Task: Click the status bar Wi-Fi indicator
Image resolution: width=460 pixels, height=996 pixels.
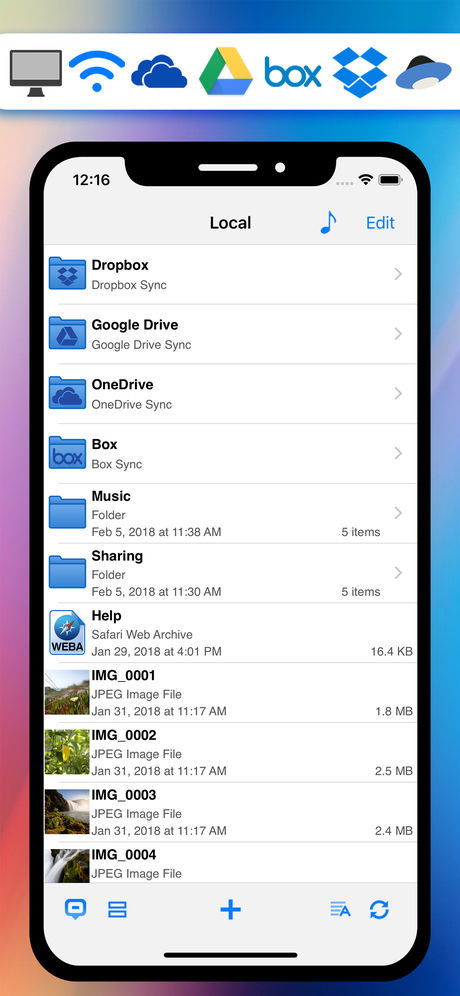Action: pyautogui.click(x=365, y=180)
